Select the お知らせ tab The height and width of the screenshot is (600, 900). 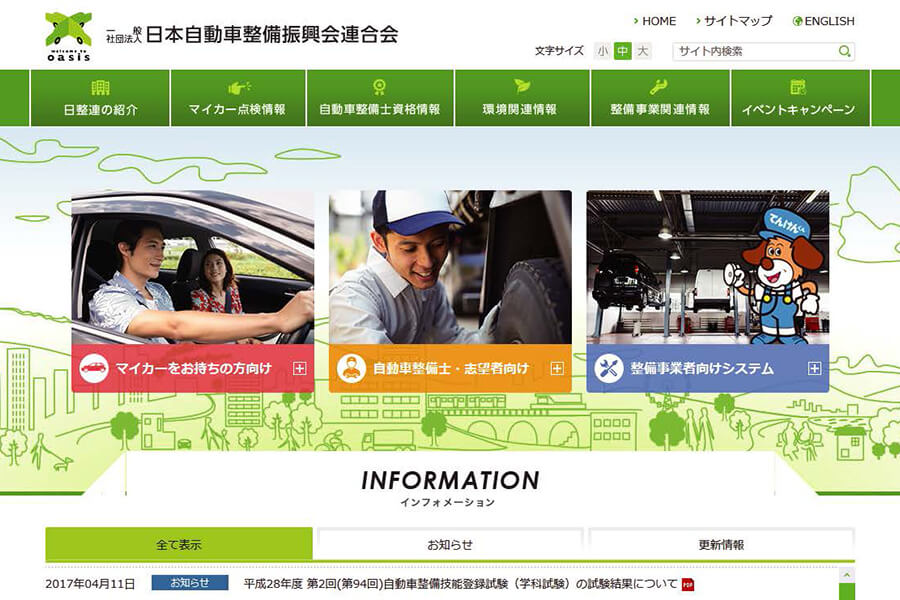point(450,544)
